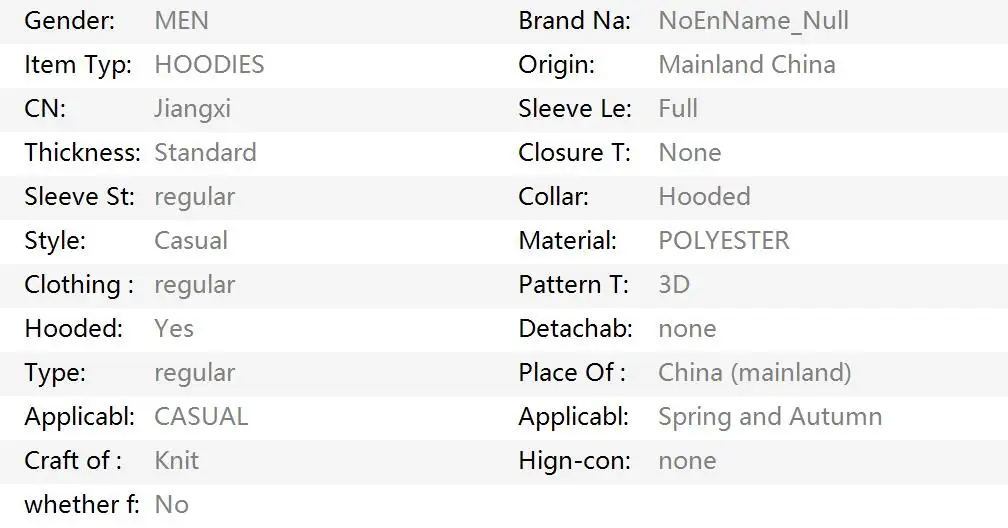The image size is (1008, 528).
Task: Click the Standard thickness value
Action: click(205, 152)
